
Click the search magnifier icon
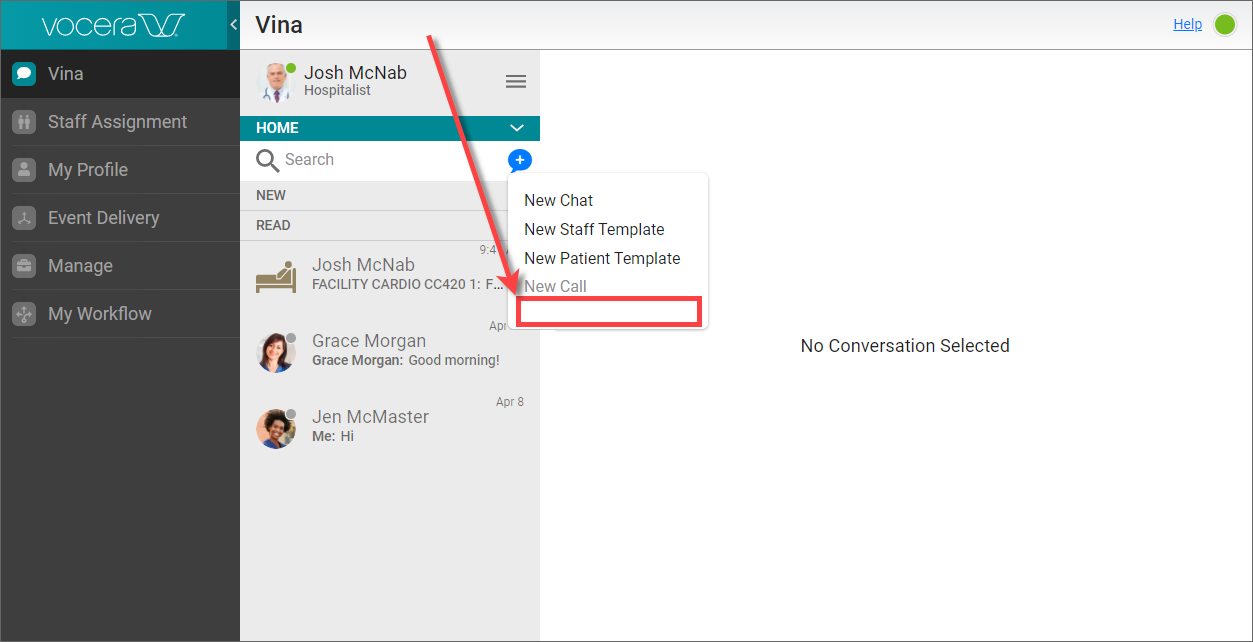click(x=267, y=160)
